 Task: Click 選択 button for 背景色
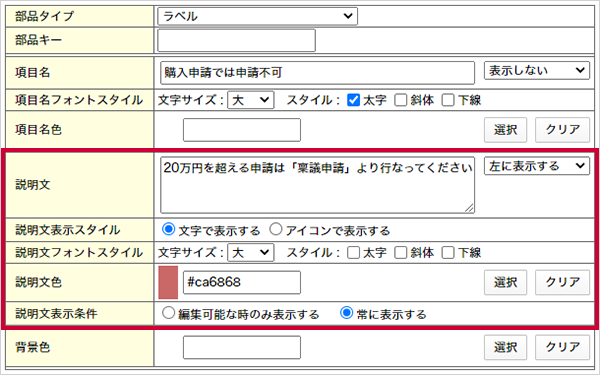(x=505, y=347)
